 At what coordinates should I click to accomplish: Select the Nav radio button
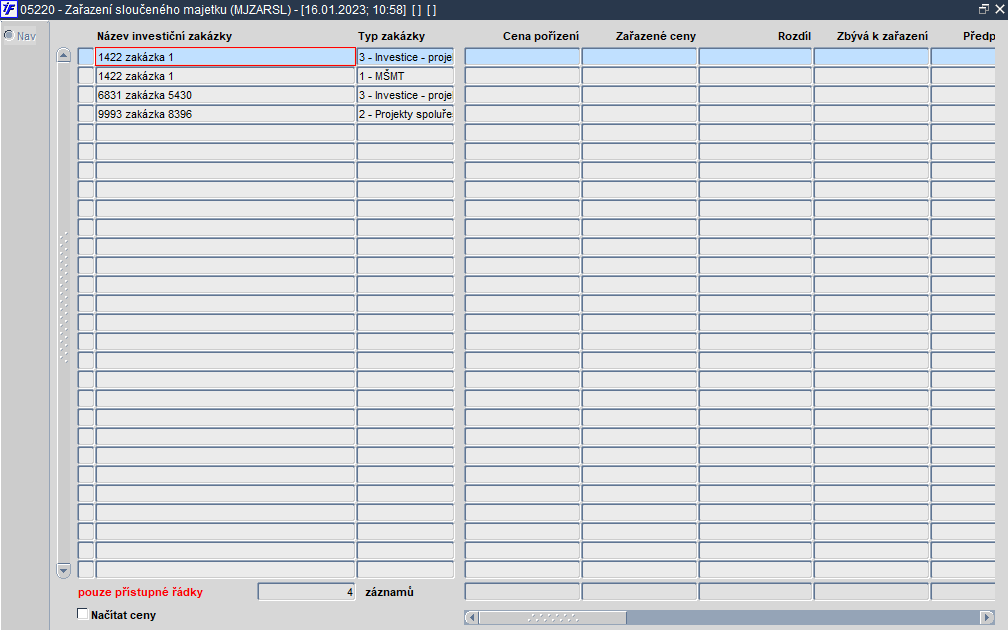(9, 35)
